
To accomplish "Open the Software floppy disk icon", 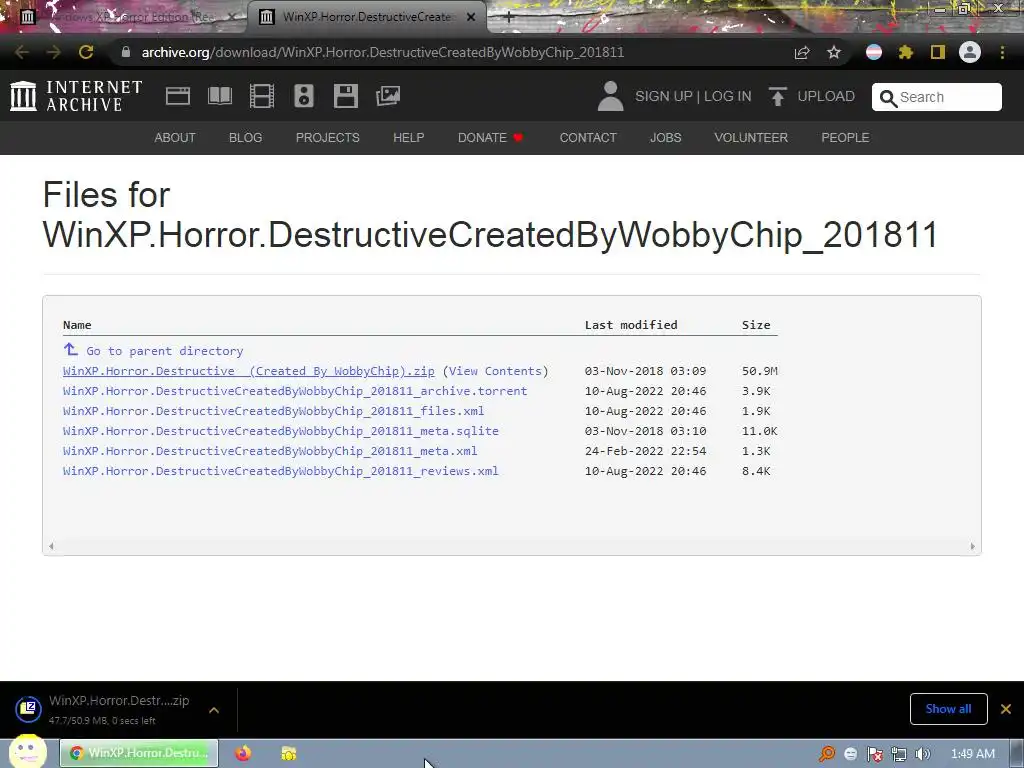I will point(345,96).
